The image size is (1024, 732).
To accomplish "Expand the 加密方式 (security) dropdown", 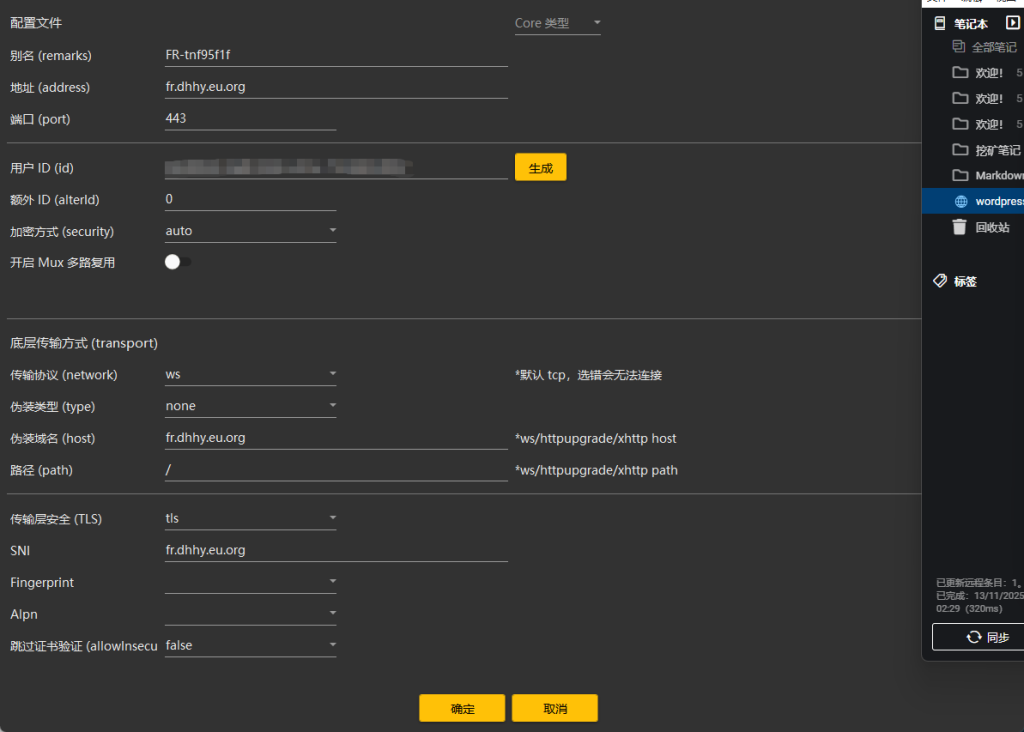I will pos(250,231).
